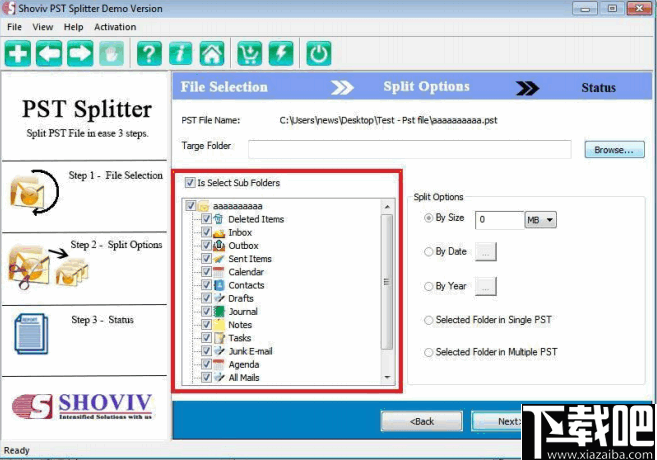Viewport: 657px width, 460px height.
Task: Open the By Year picker button
Action: coord(485,287)
